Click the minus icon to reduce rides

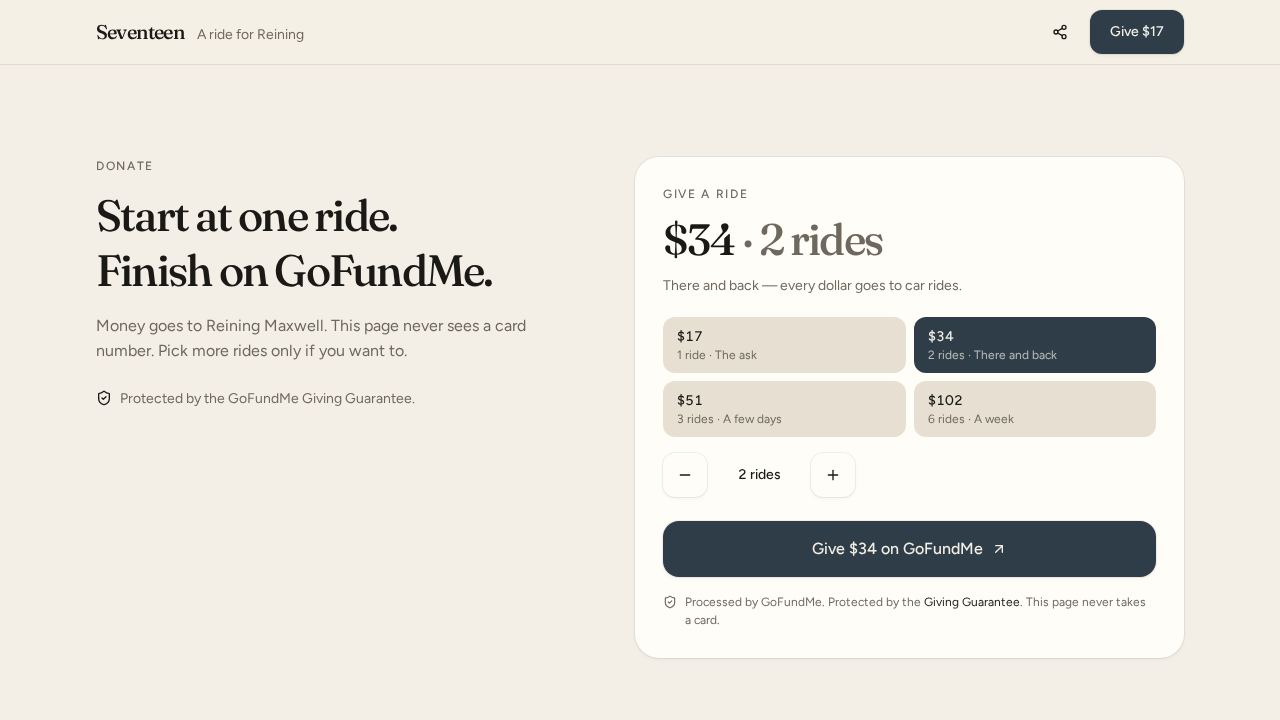685,475
